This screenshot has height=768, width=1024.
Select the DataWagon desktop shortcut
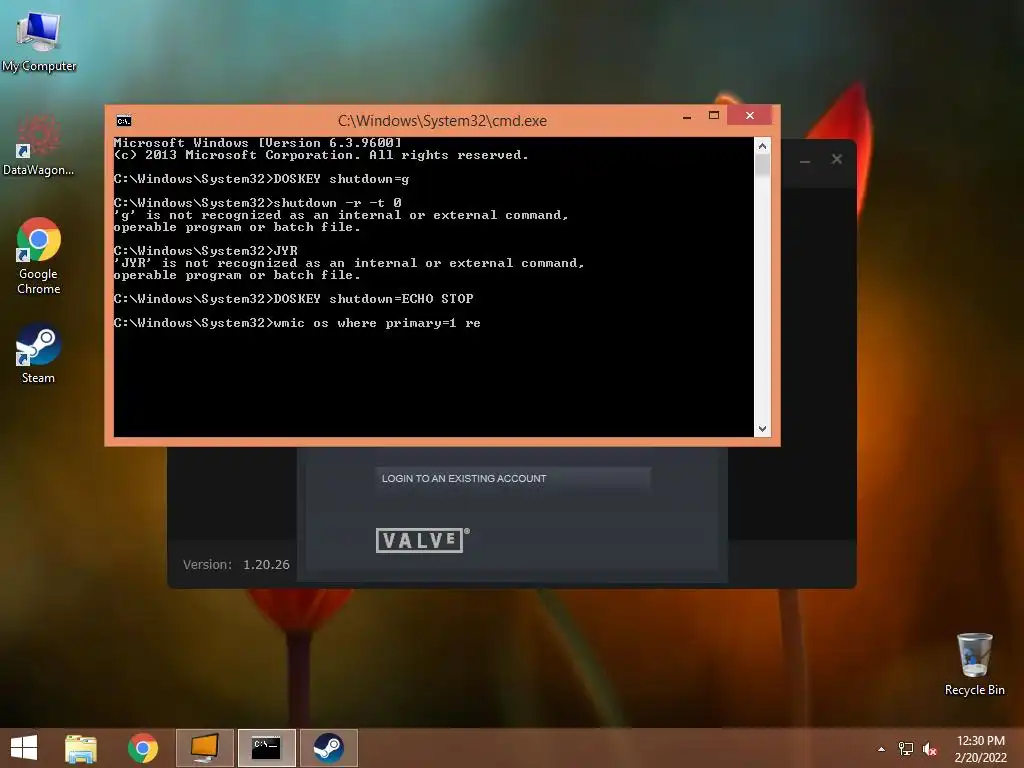(39, 145)
